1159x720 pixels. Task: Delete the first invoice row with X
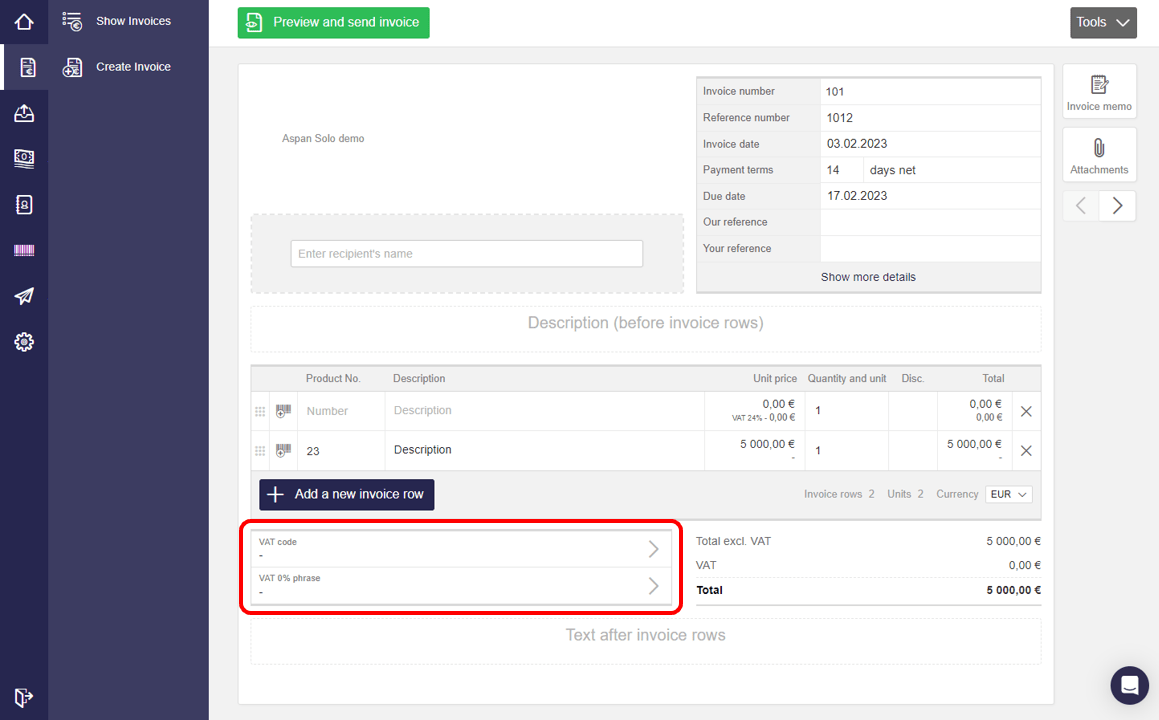pos(1026,411)
